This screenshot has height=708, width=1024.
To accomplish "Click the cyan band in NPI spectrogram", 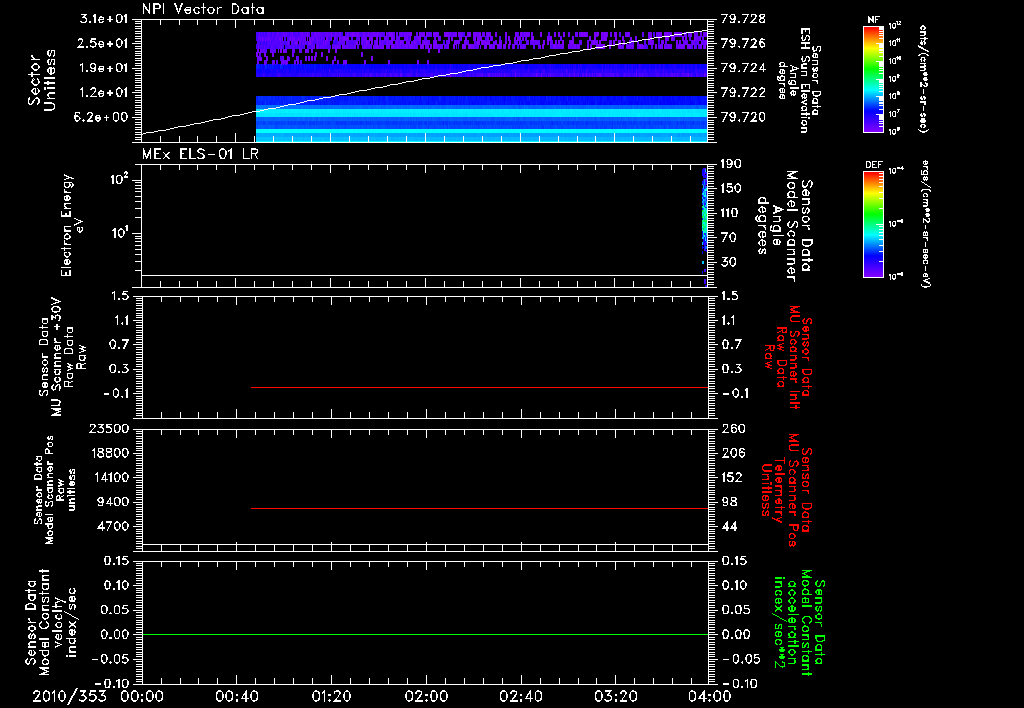I will point(481,113).
